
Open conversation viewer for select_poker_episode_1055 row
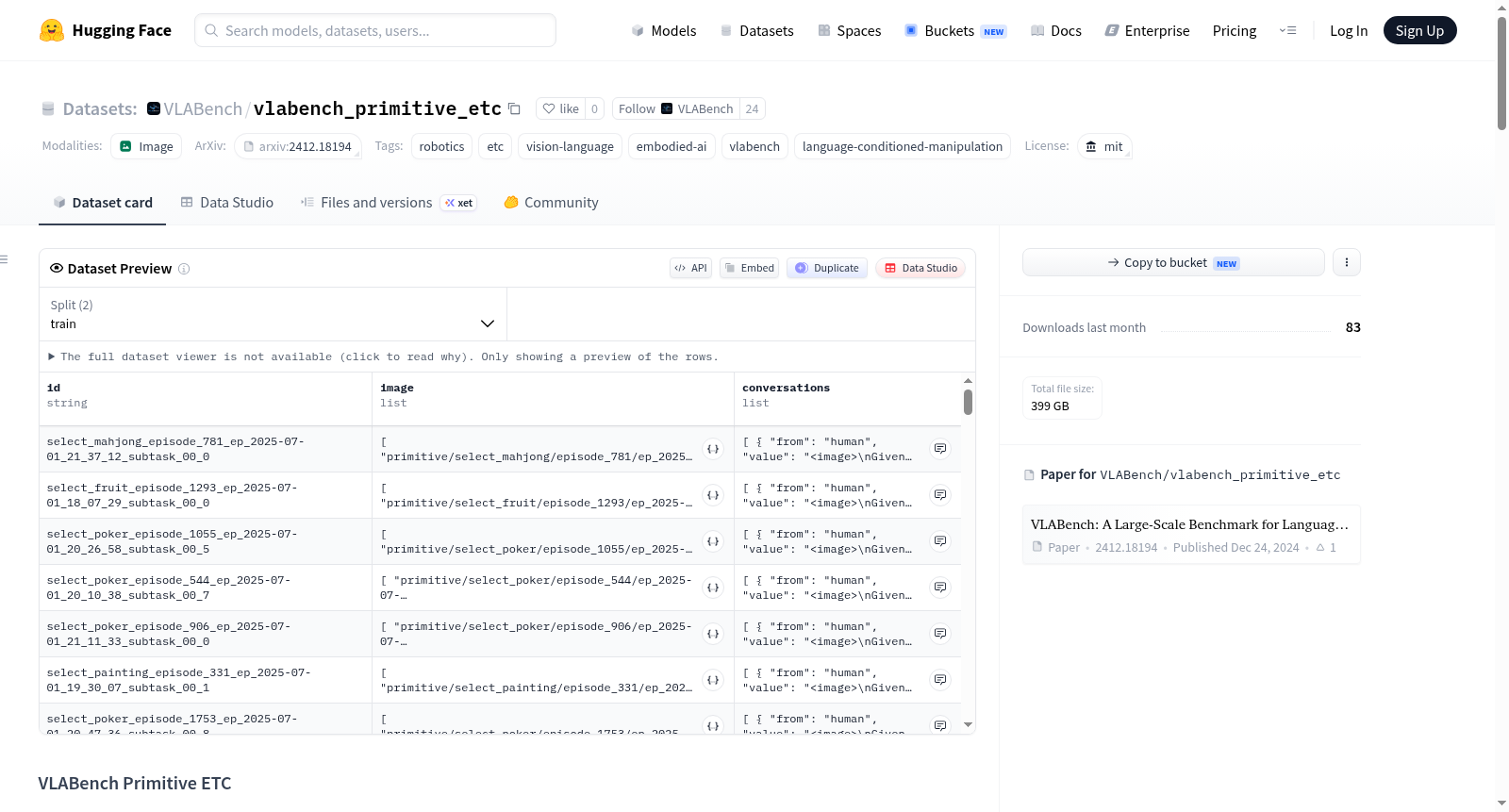(x=940, y=541)
